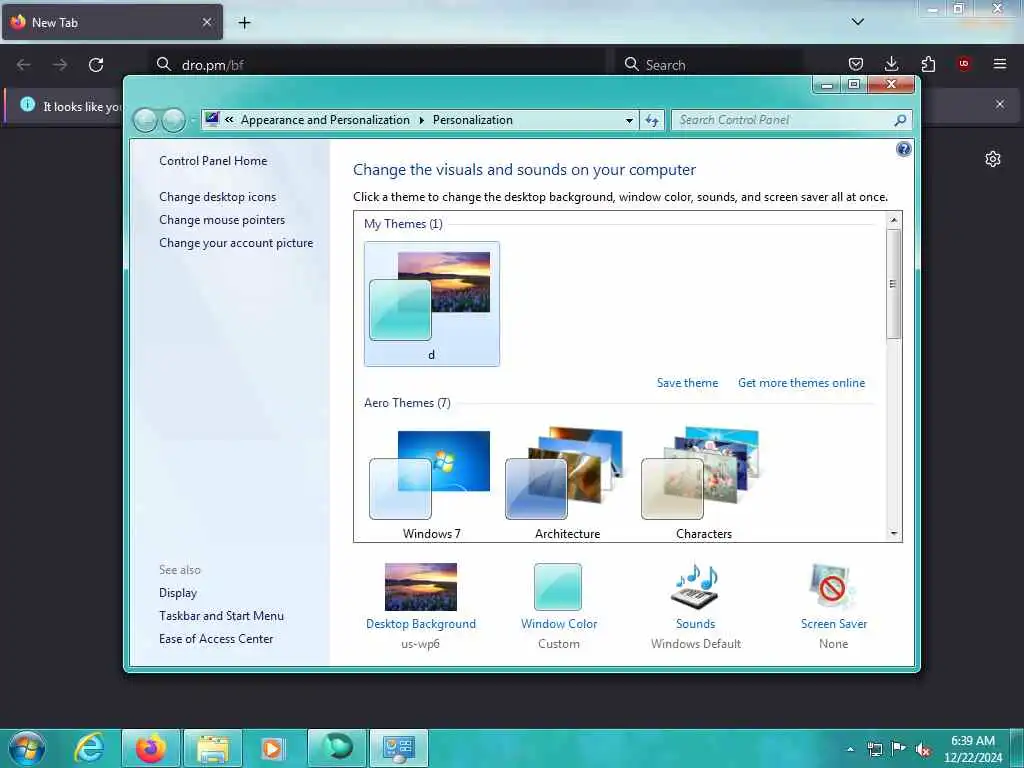
Task: Open a new Firefox tab with plus
Action: coord(244,23)
